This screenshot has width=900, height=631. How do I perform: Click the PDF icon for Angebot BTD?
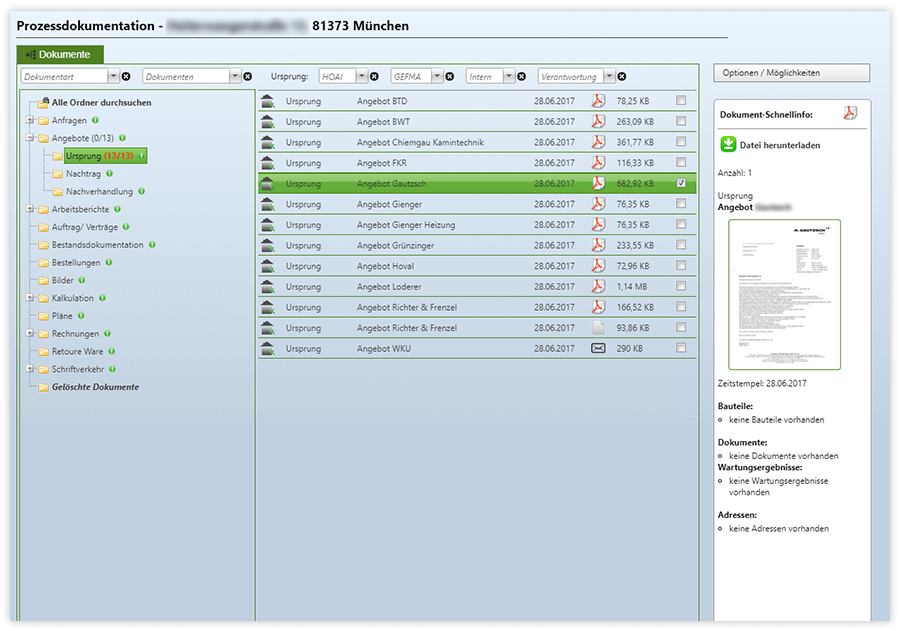(x=598, y=101)
